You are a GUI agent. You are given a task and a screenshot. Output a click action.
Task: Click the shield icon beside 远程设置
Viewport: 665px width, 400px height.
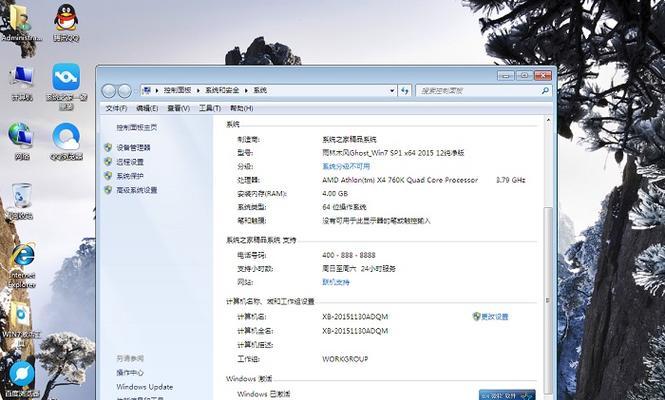[x=108, y=162]
